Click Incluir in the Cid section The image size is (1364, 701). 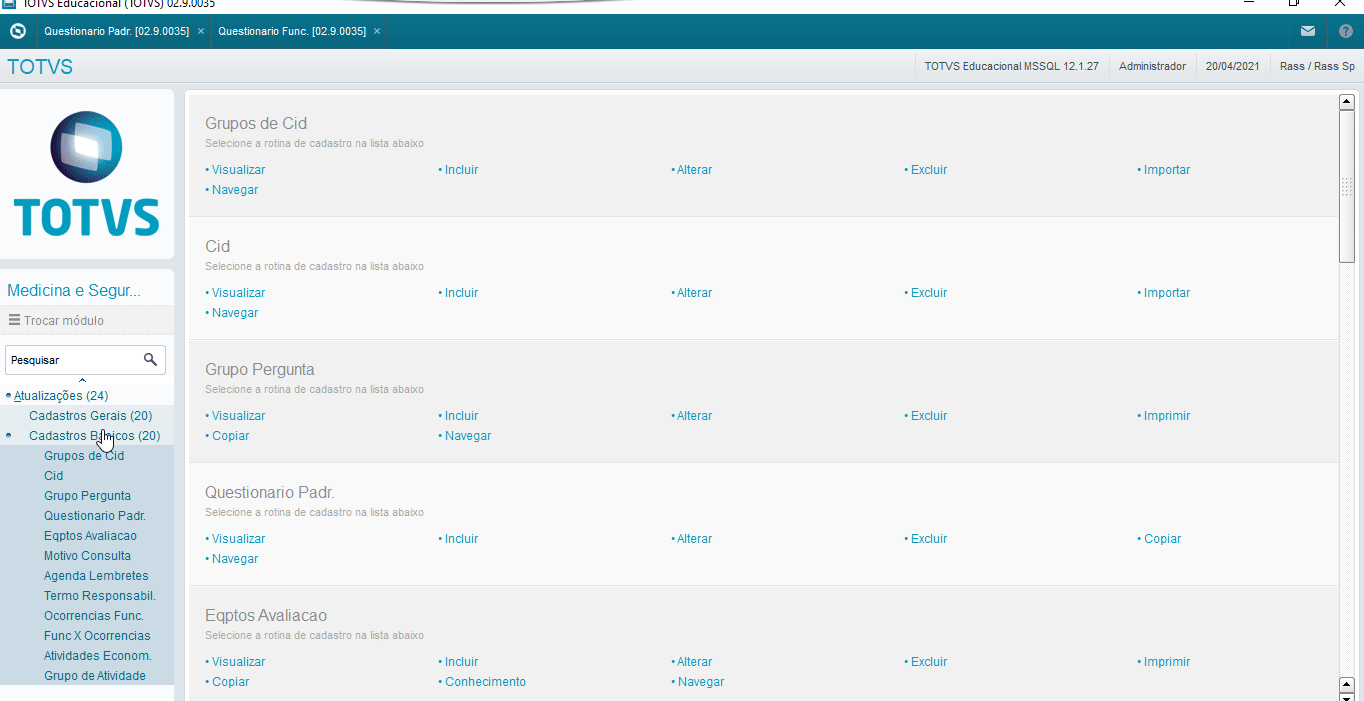(x=461, y=293)
